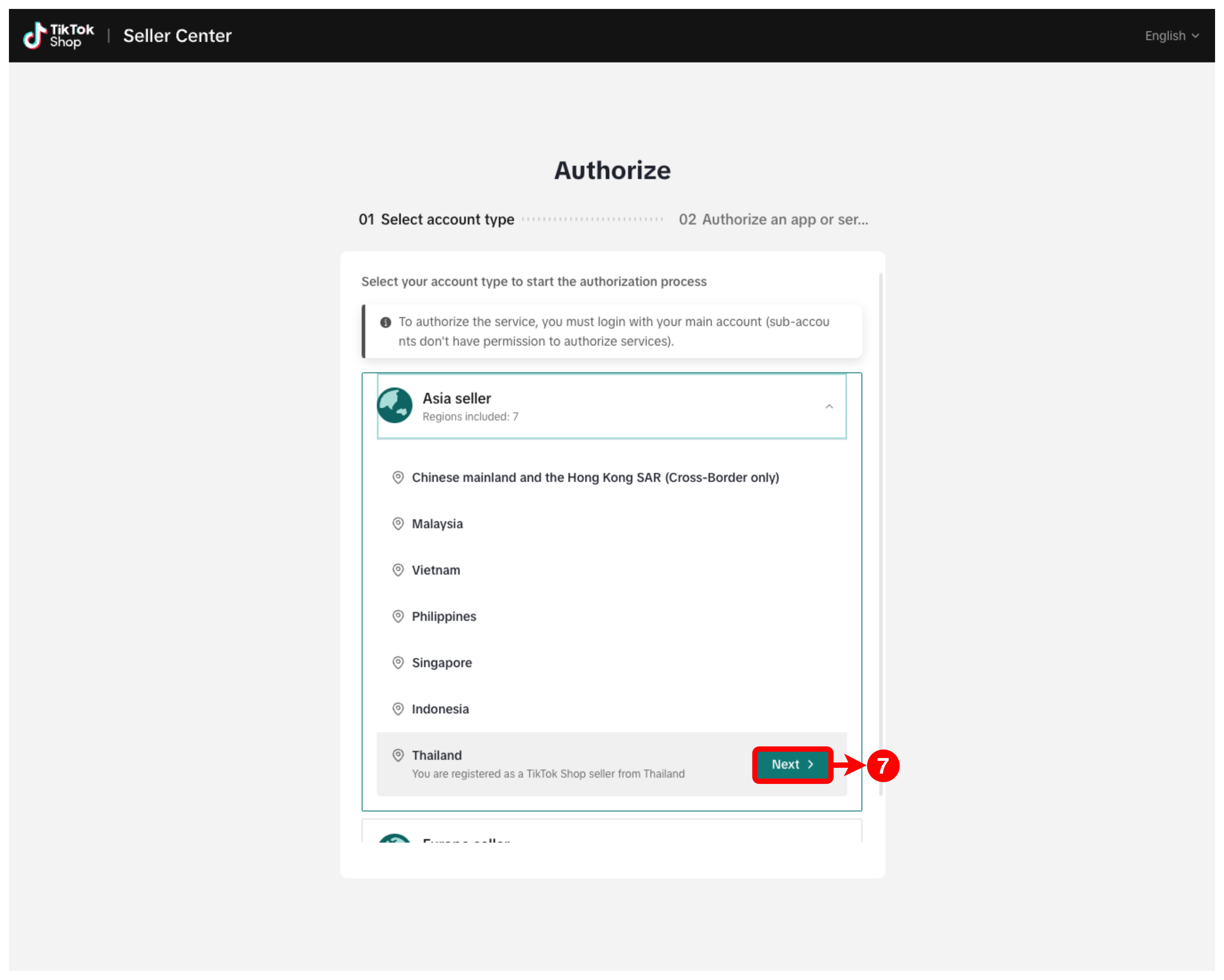Collapse the Asia seller section chevron
Screen dimensions: 1224x980
(829, 406)
